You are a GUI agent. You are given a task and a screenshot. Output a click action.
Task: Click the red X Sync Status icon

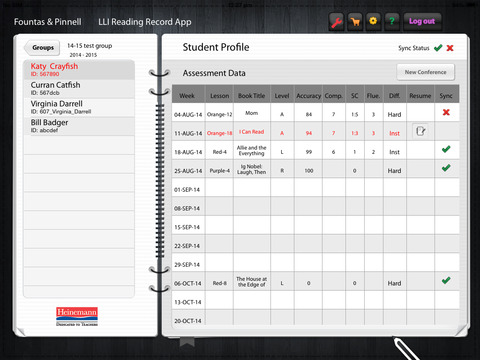click(x=450, y=48)
